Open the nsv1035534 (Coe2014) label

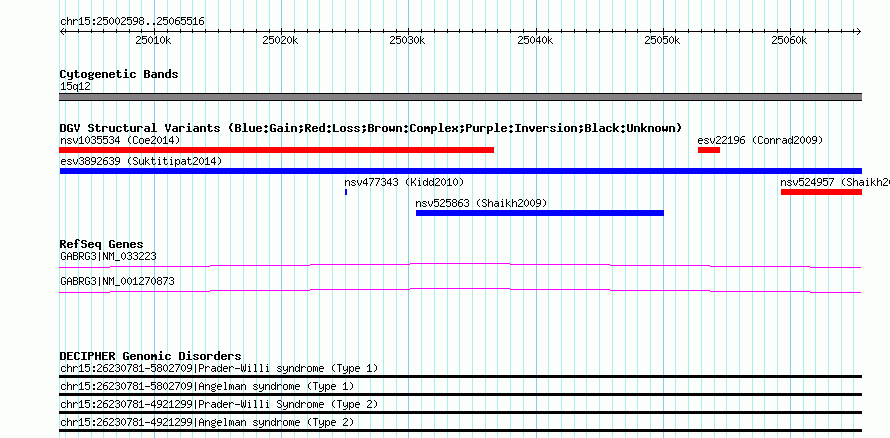tap(120, 140)
